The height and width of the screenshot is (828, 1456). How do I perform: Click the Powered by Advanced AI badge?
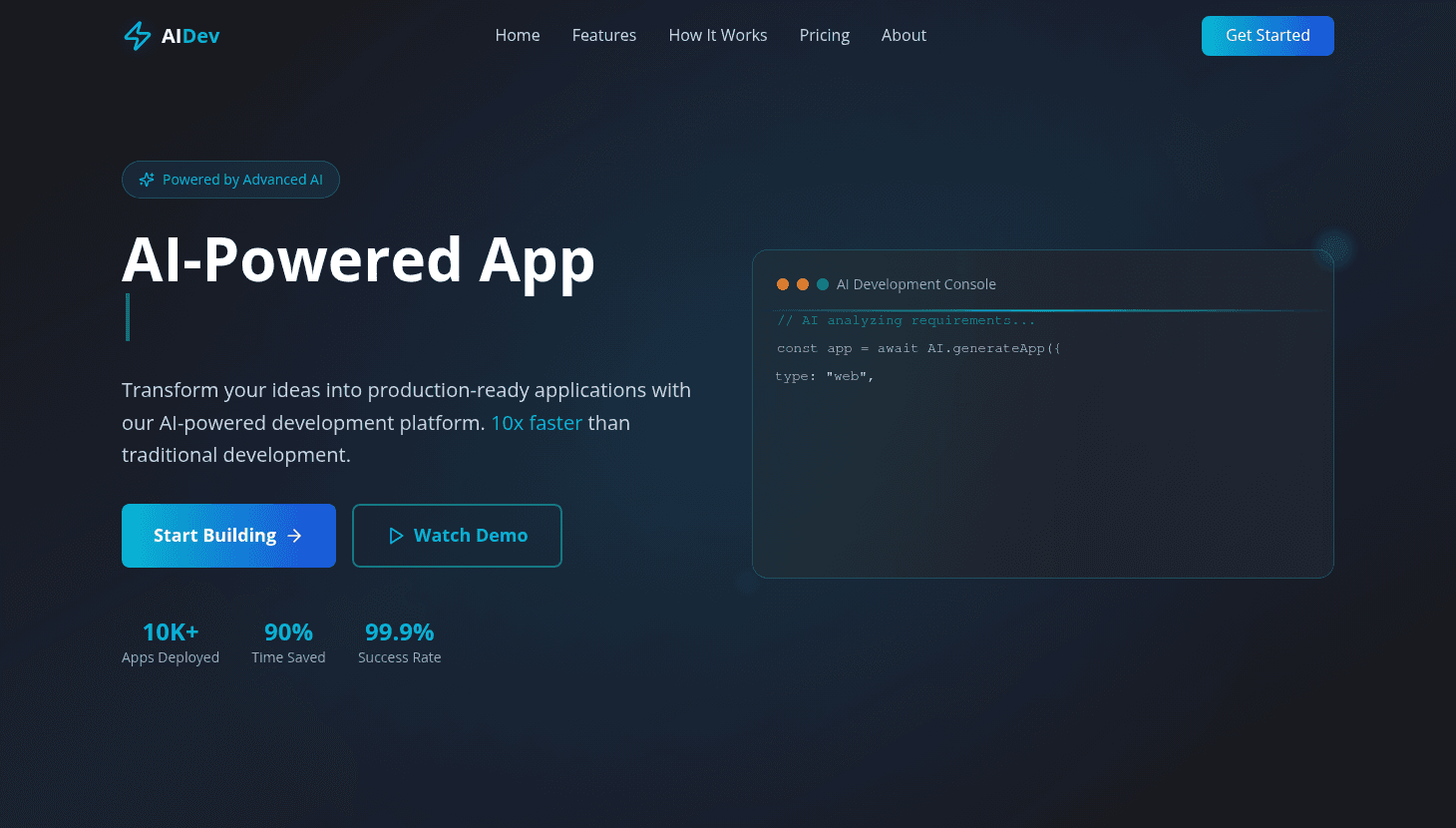(230, 180)
